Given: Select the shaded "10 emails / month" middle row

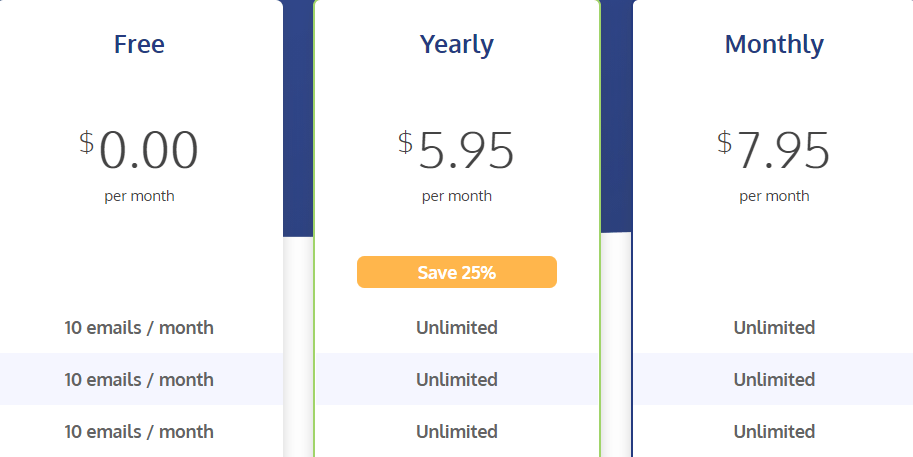Looking at the screenshot, I should pyautogui.click(x=139, y=379).
